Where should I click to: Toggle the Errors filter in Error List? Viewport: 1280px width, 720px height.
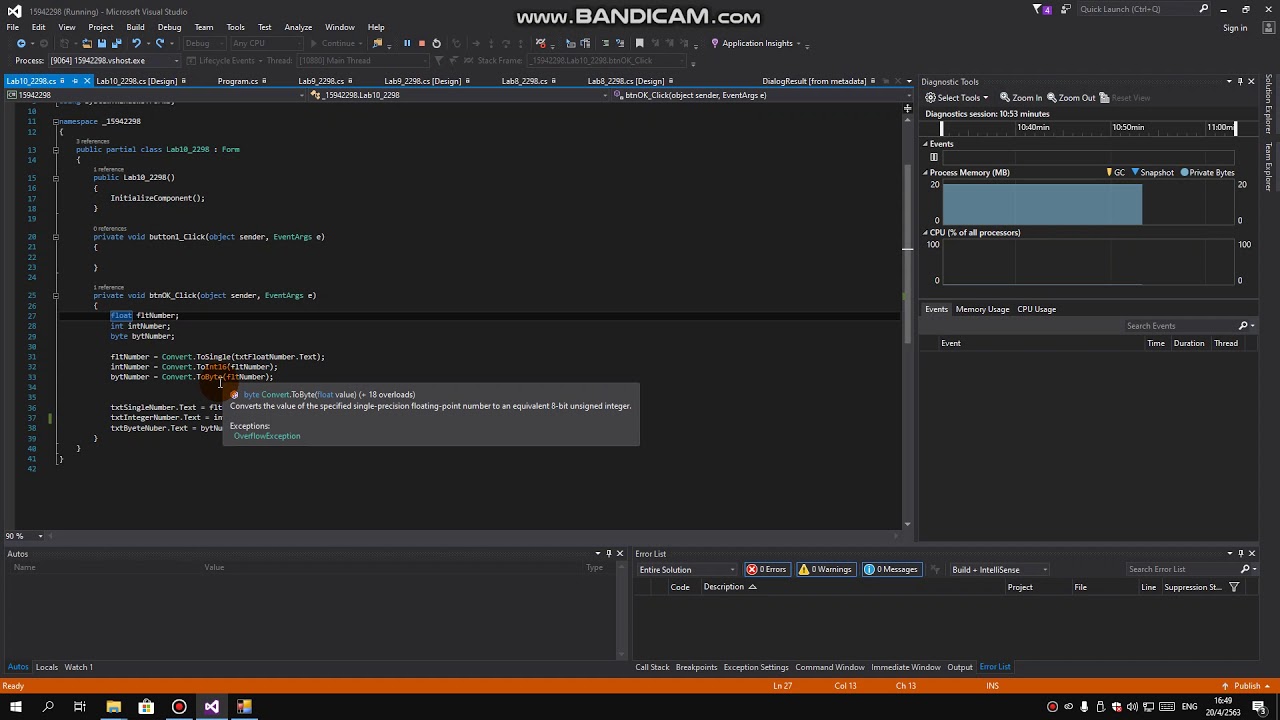(766, 570)
